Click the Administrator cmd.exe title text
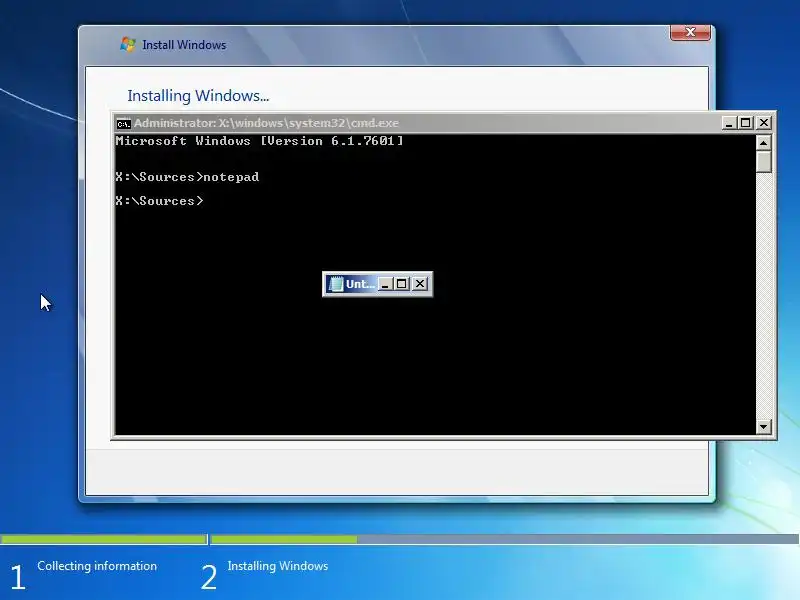Screen dimensions: 800x600 point(266,123)
